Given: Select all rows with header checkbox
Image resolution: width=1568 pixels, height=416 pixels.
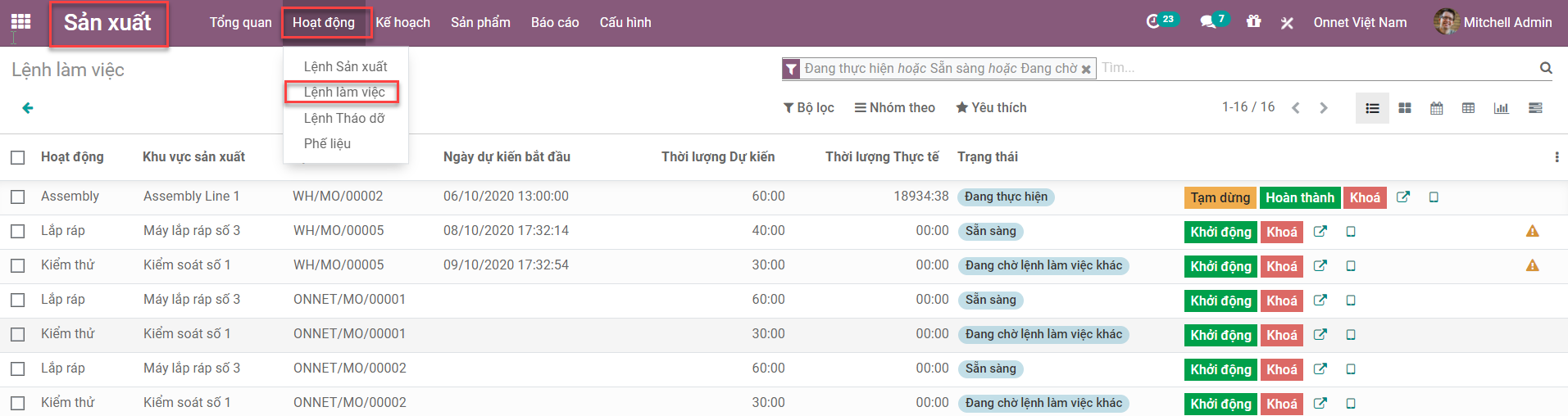Looking at the screenshot, I should [18, 157].
